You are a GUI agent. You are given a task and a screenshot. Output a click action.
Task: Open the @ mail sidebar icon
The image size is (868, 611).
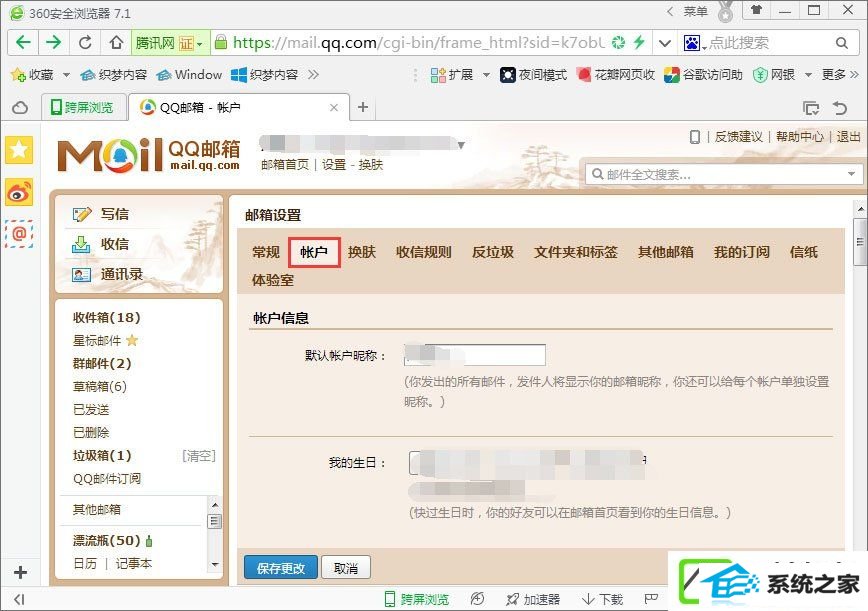[19, 234]
